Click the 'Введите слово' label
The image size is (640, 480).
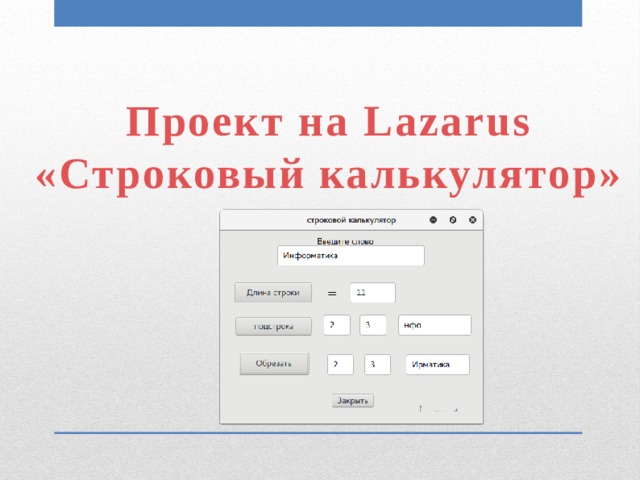[345, 241]
